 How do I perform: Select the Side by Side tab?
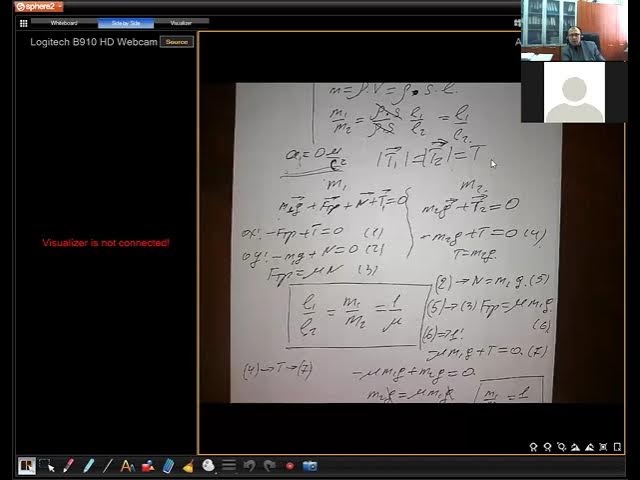[126, 23]
